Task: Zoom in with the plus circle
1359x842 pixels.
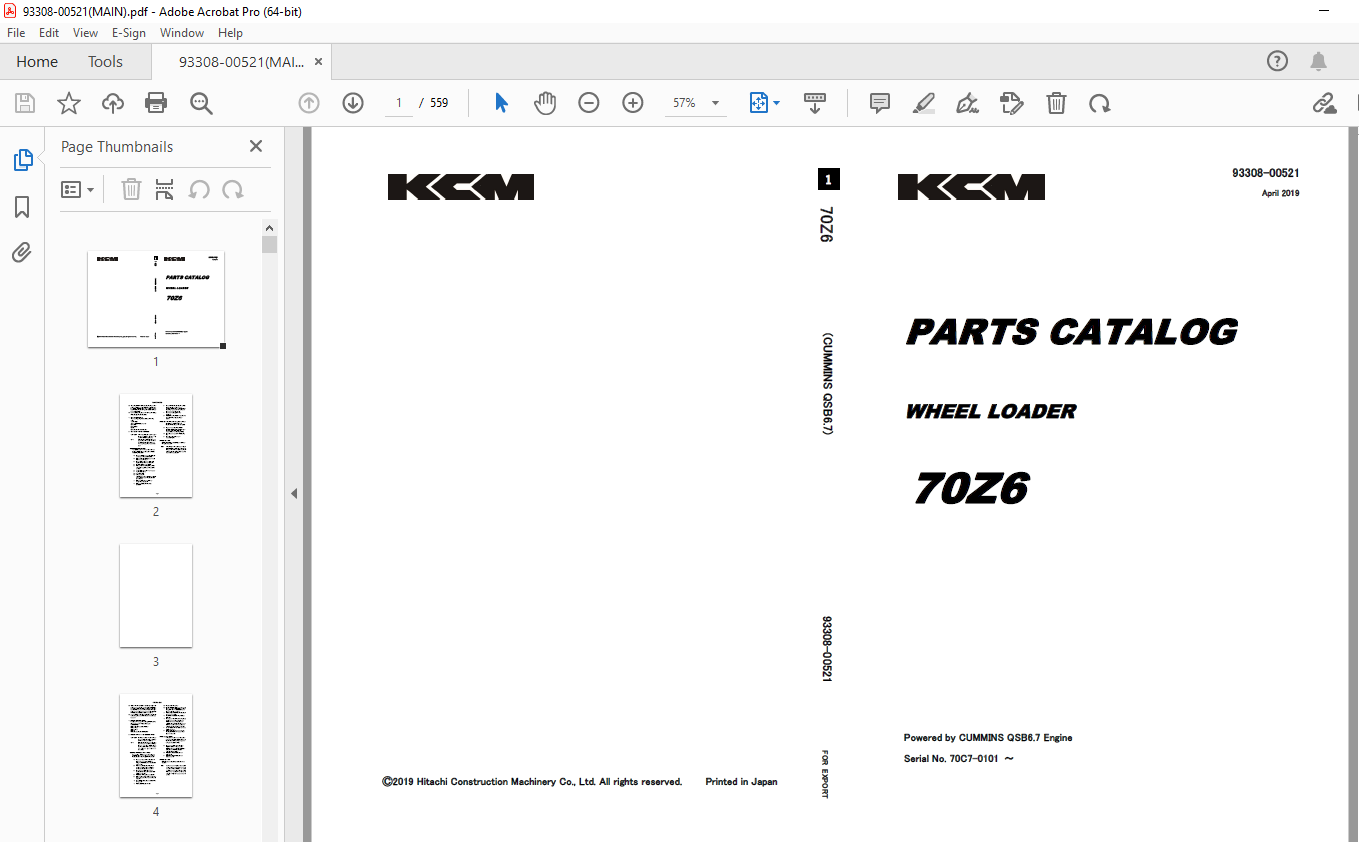Action: [x=633, y=103]
